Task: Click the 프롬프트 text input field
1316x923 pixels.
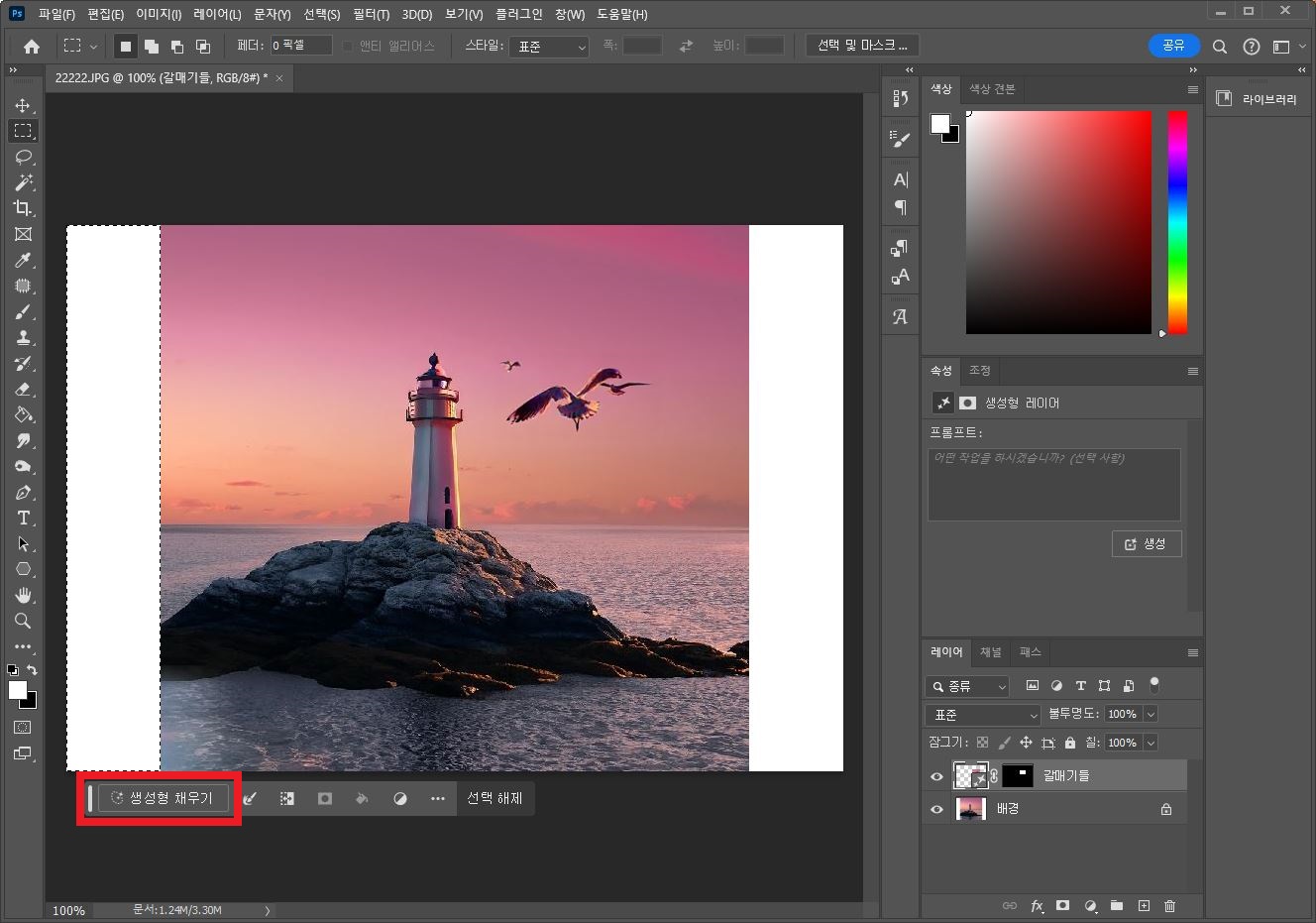Action: tap(1053, 484)
